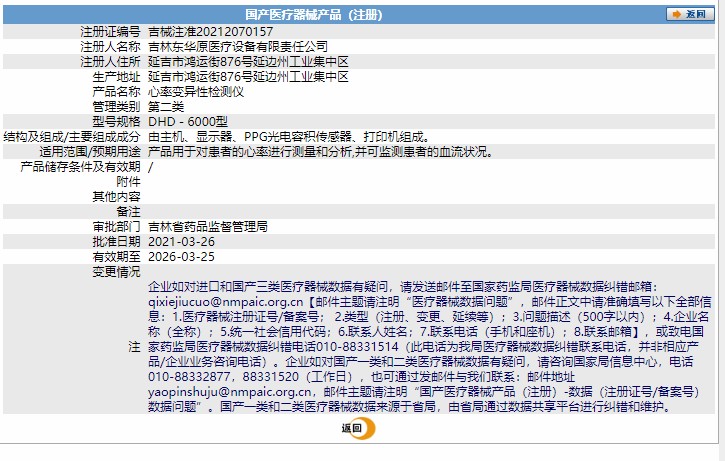Viewport: 725px width, 461px height.
Task: Click the label 生产地址
Action: click(x=116, y=76)
